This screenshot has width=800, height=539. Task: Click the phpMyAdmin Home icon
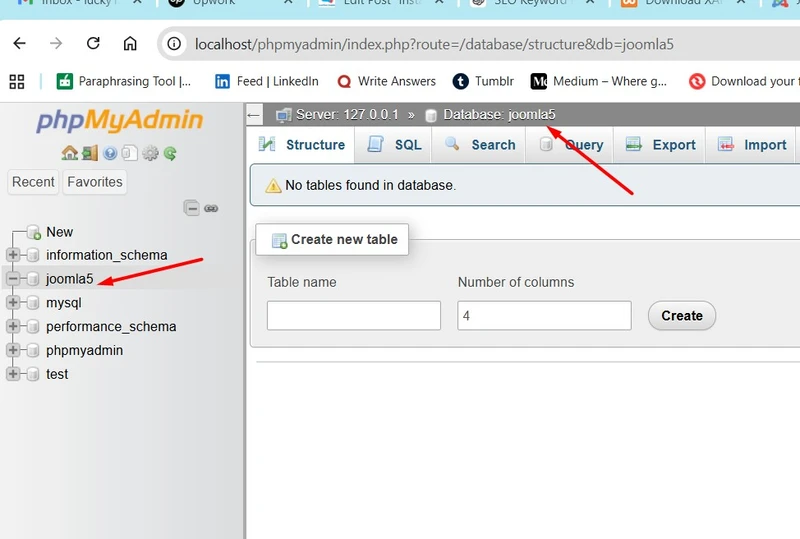69,153
